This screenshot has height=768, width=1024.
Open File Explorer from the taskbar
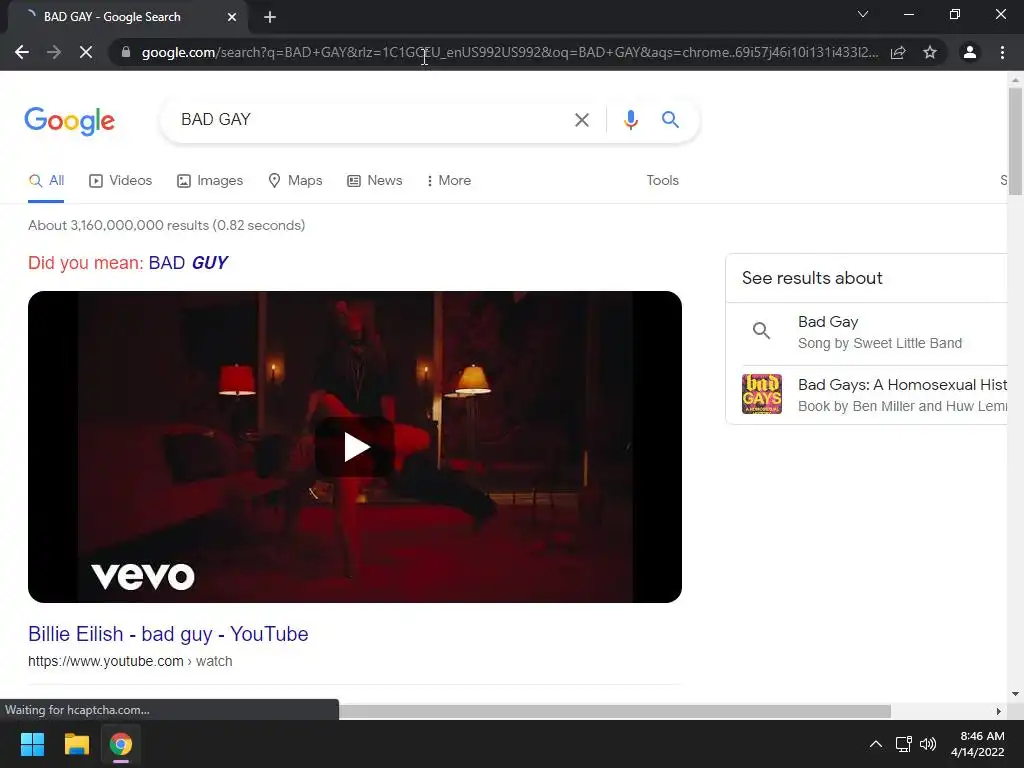(x=76, y=744)
